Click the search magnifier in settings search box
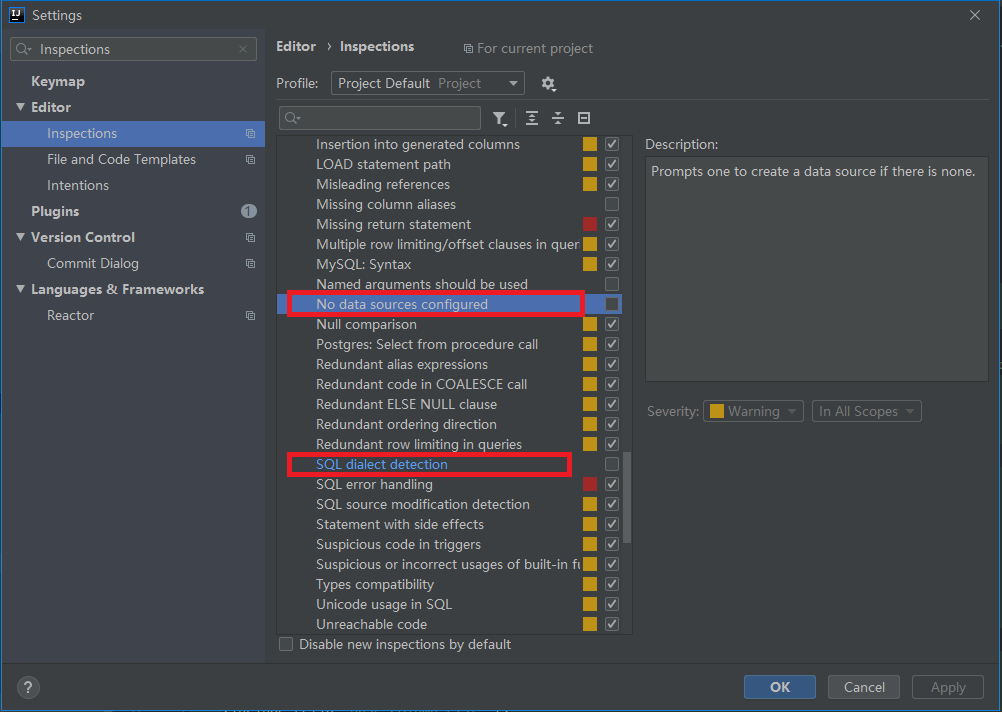The image size is (1002, 713). [23, 49]
